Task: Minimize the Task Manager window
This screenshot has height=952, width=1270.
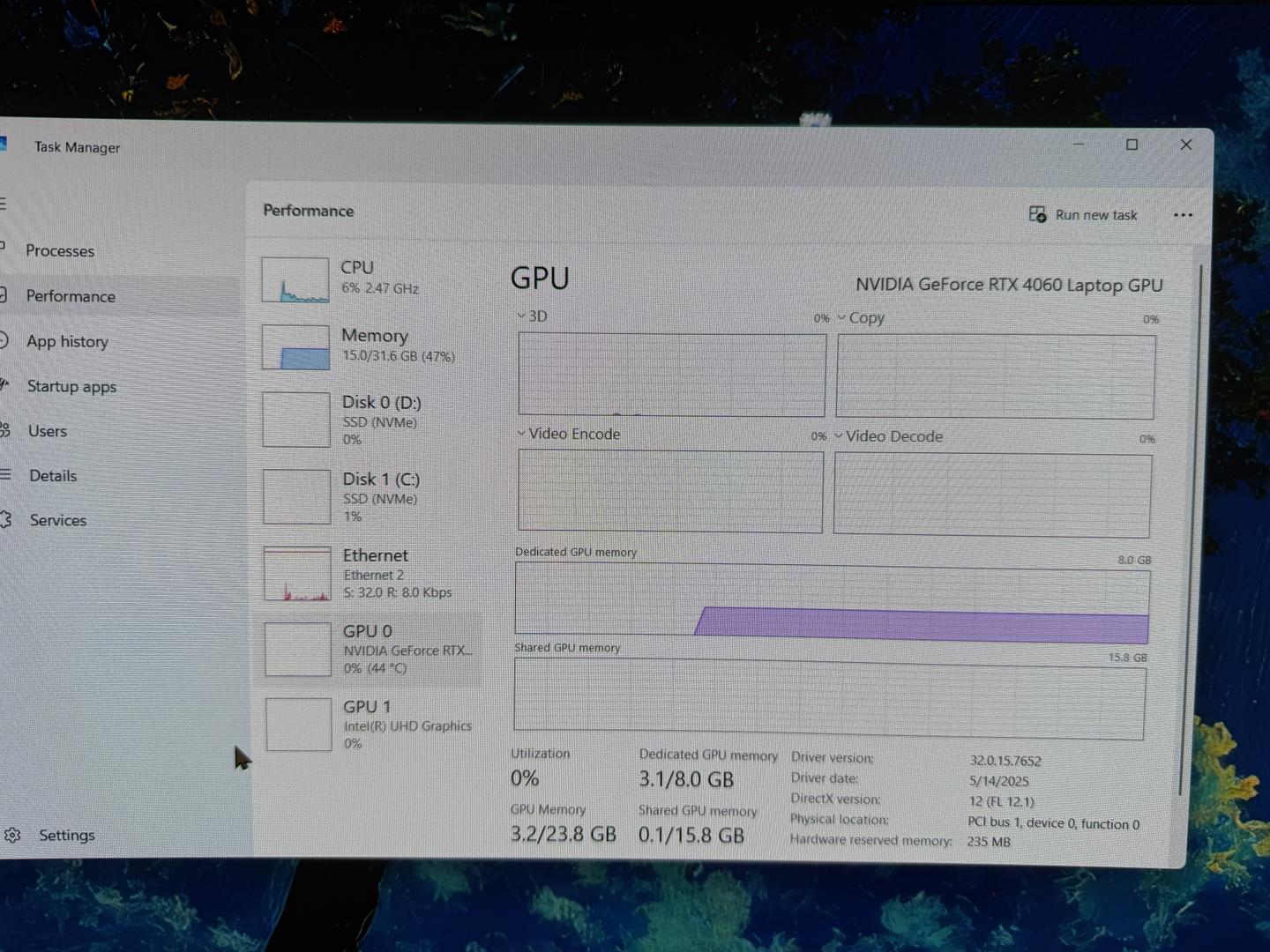Action: (x=1079, y=144)
